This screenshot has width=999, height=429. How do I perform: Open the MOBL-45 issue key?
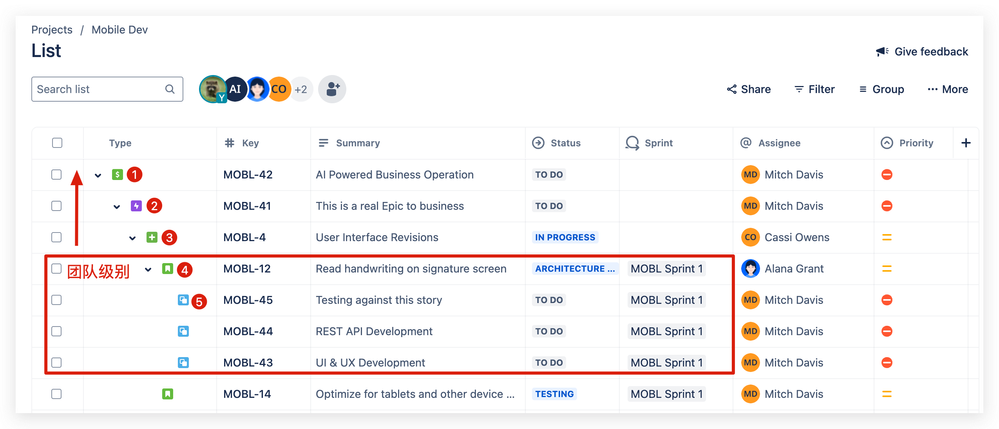[248, 300]
